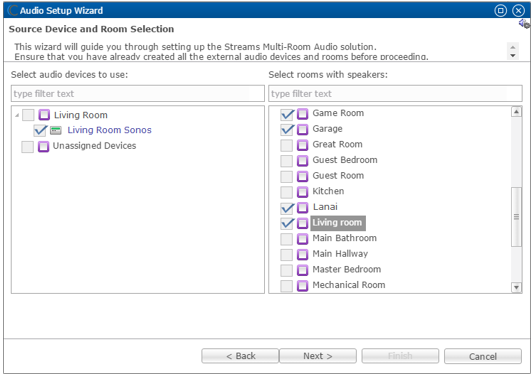Click the purple room icon beside Garage
The width and height of the screenshot is (532, 378).
(x=302, y=129)
